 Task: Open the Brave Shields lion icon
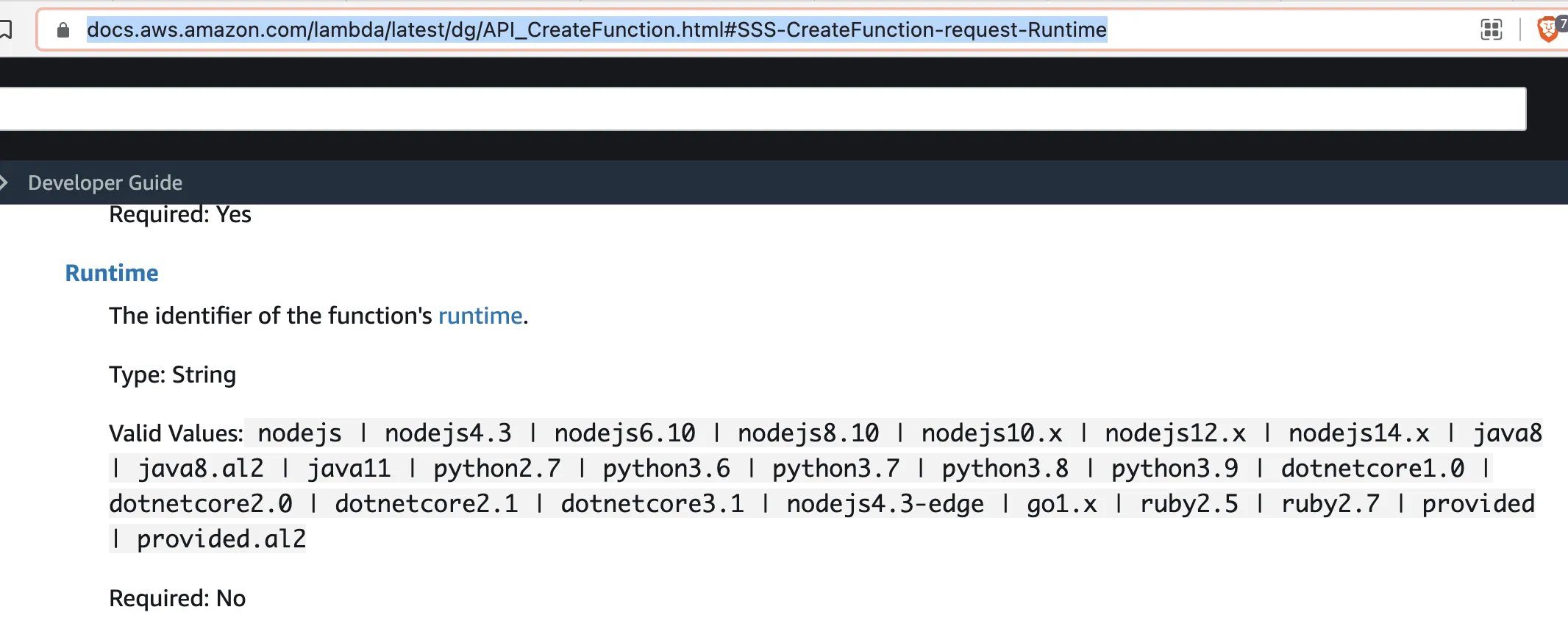pos(1548,29)
